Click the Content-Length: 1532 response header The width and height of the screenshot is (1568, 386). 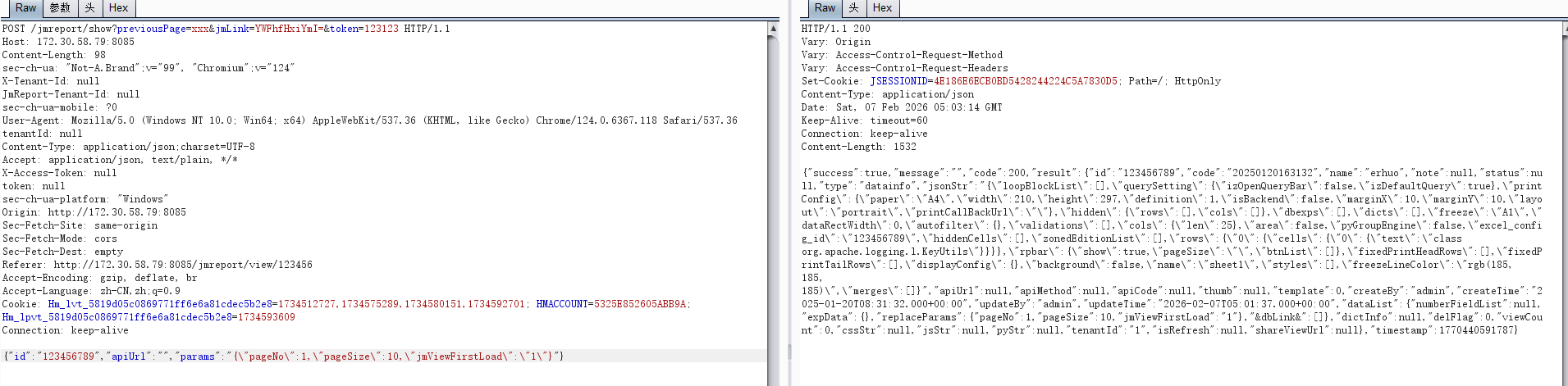[x=858, y=147]
